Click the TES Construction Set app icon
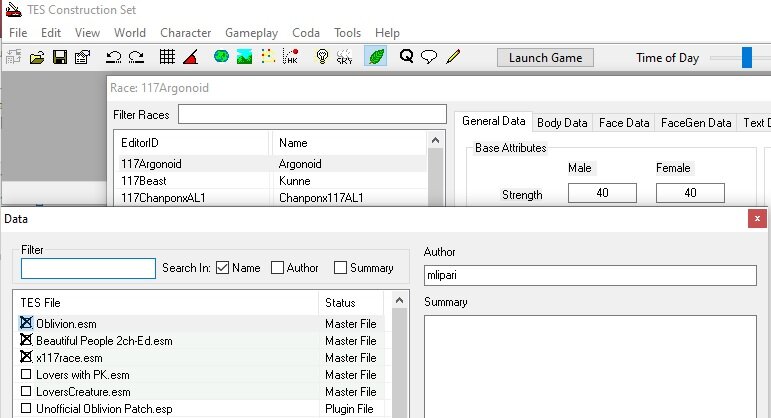The image size is (771, 418). 13,9
